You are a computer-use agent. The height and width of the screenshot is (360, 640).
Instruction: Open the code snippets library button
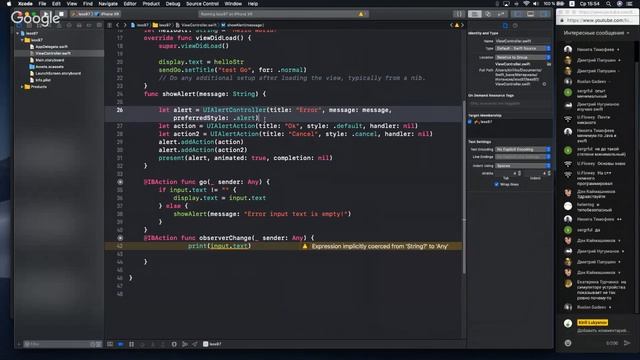pos(459,14)
